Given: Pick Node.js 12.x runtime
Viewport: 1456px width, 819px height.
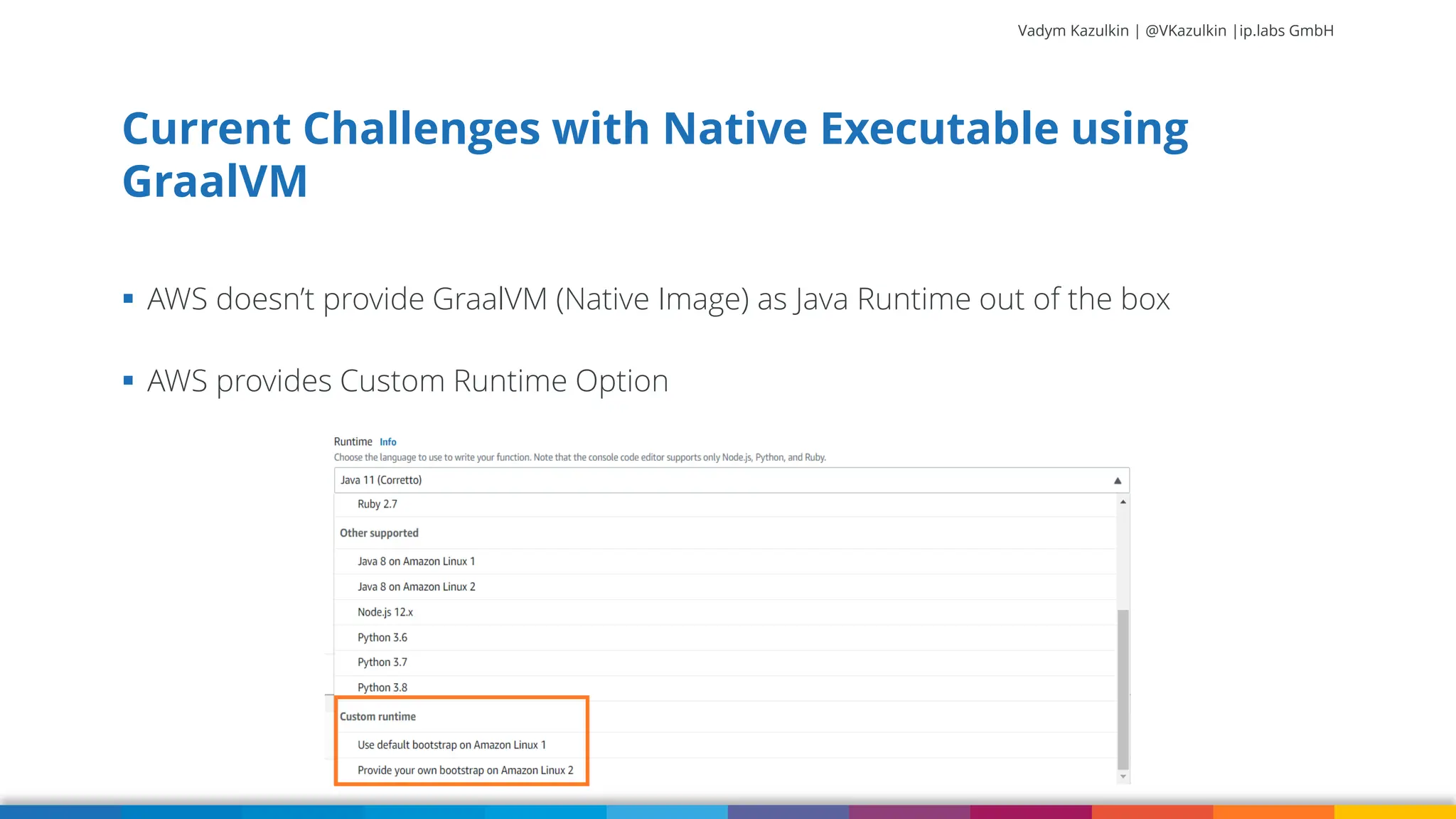Looking at the screenshot, I should [385, 612].
